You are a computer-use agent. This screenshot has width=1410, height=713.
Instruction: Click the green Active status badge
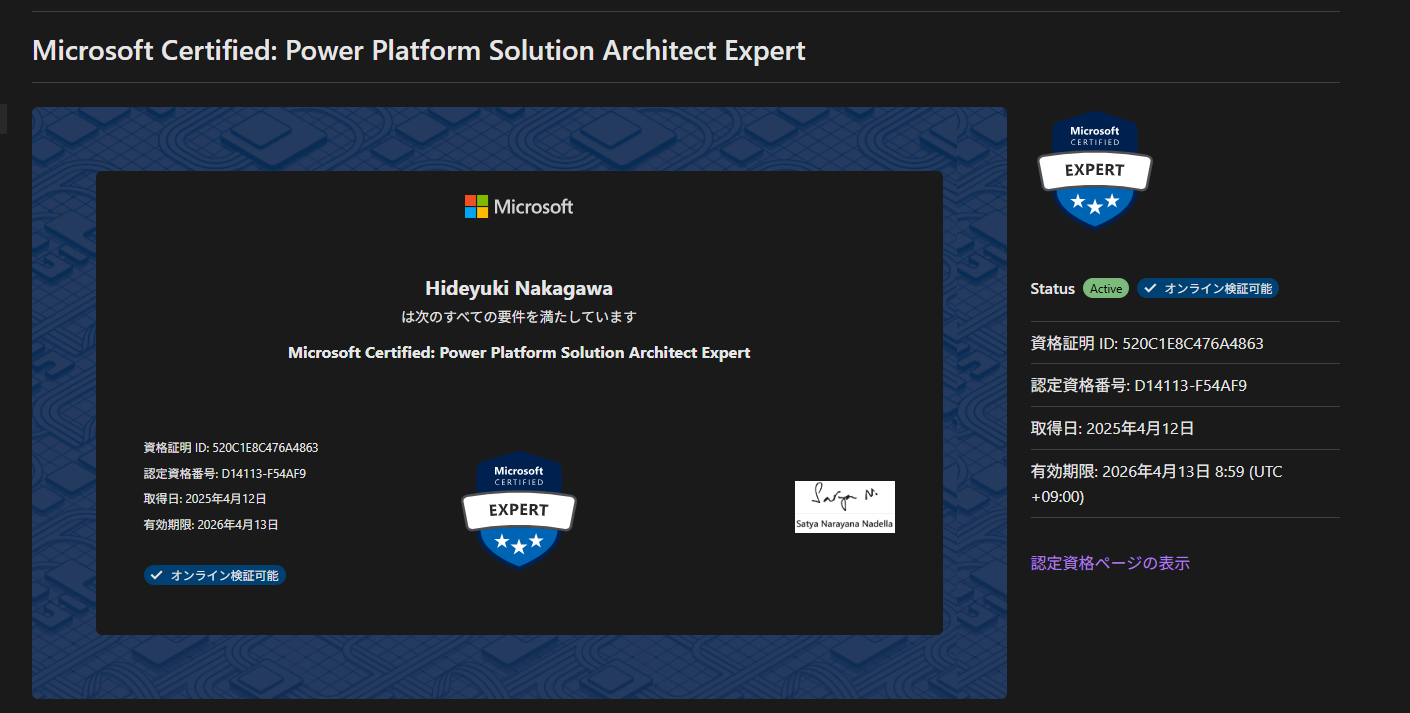point(1106,289)
